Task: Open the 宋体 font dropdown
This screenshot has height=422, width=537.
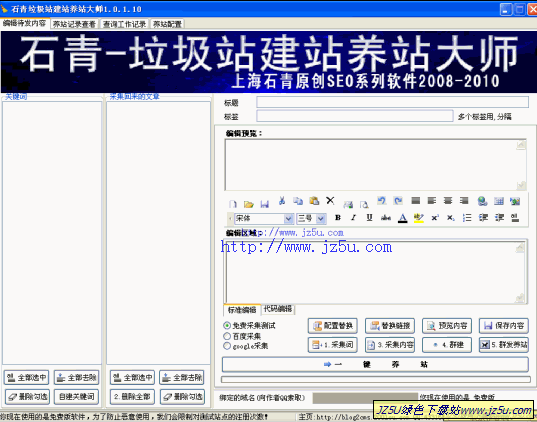Action: tap(289, 218)
